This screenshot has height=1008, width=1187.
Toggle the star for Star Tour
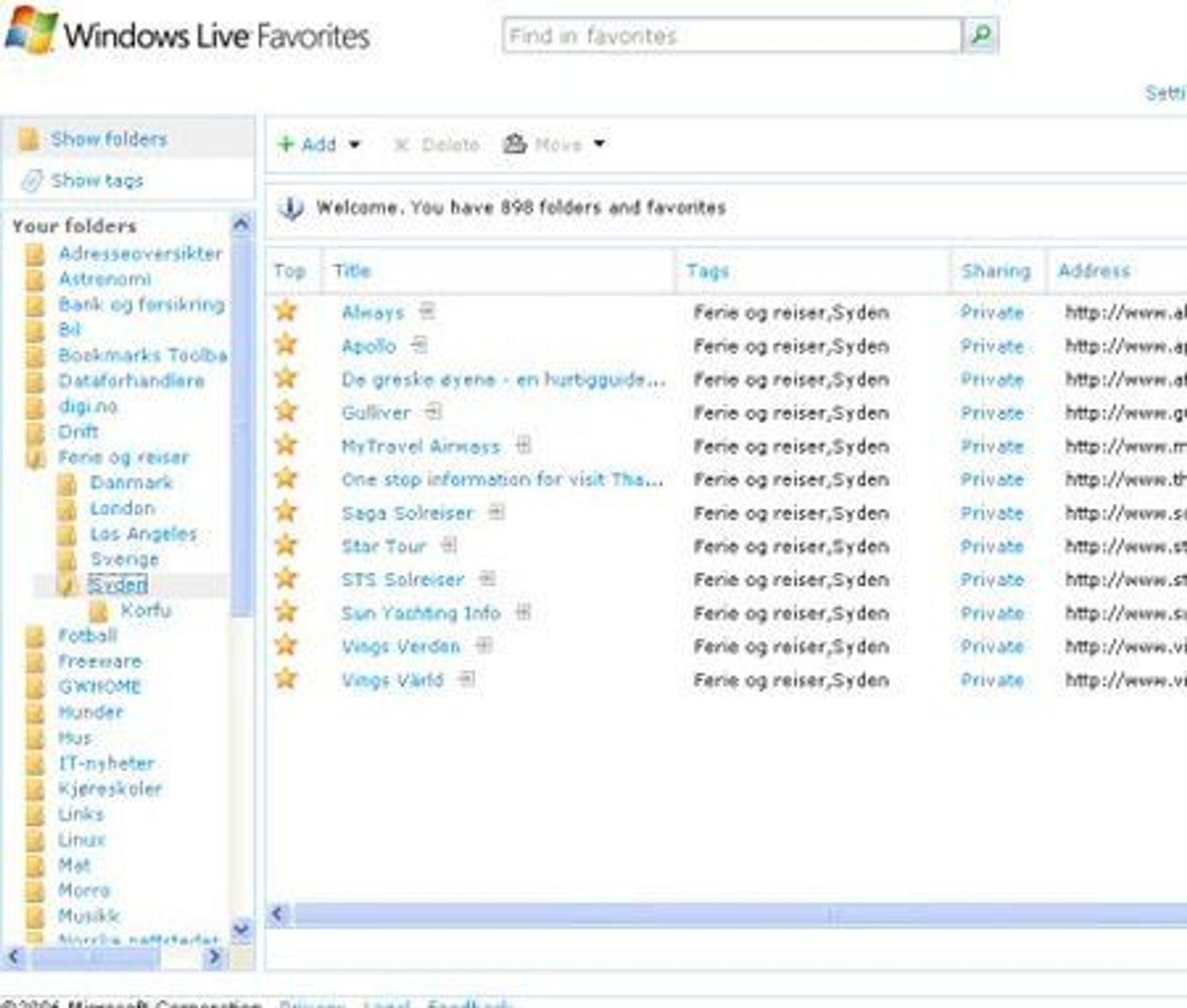coord(286,544)
